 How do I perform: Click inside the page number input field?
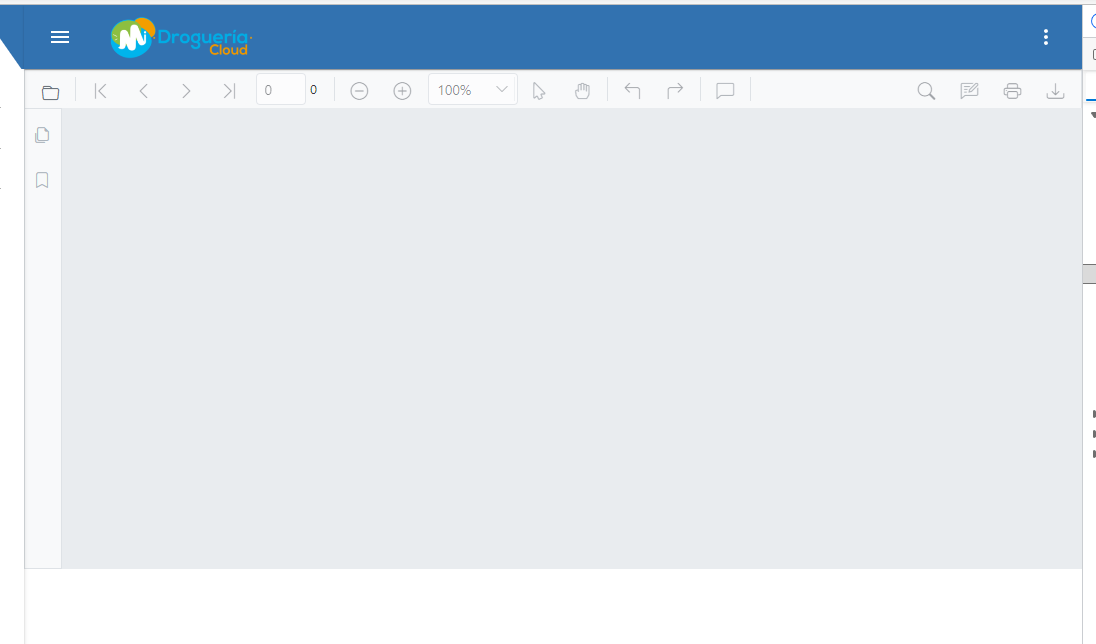tap(280, 89)
